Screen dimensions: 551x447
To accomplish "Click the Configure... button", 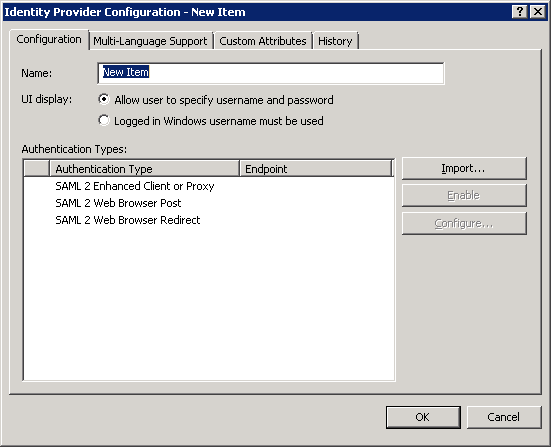I will click(x=464, y=224).
